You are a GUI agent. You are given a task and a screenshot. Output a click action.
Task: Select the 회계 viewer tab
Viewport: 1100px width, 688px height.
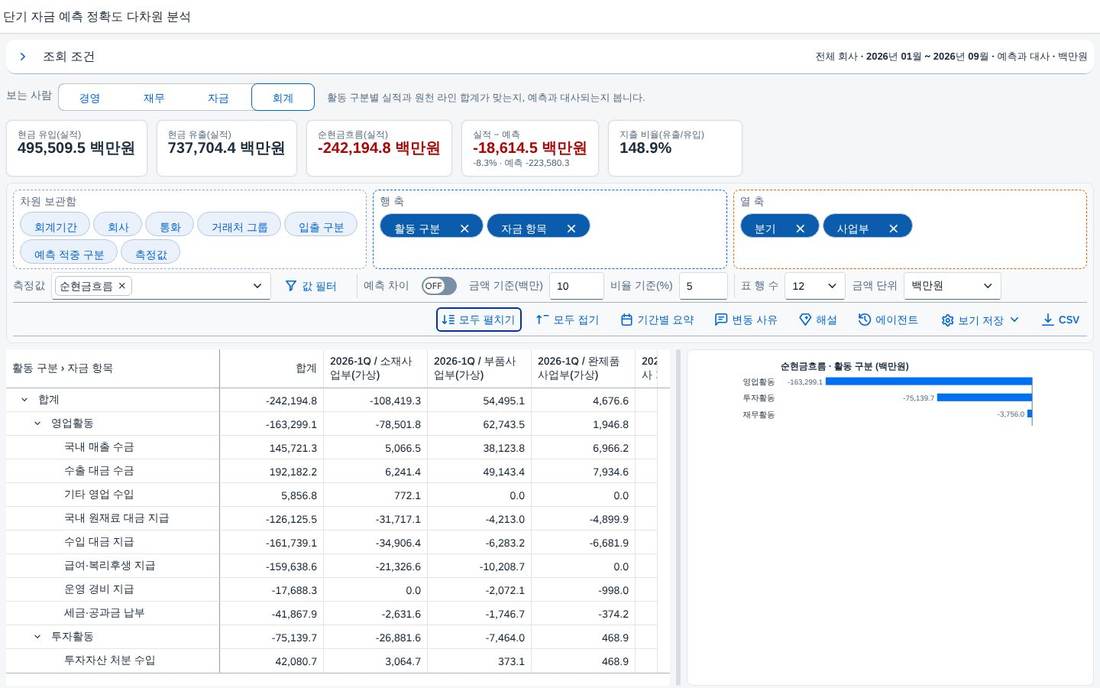tap(283, 98)
